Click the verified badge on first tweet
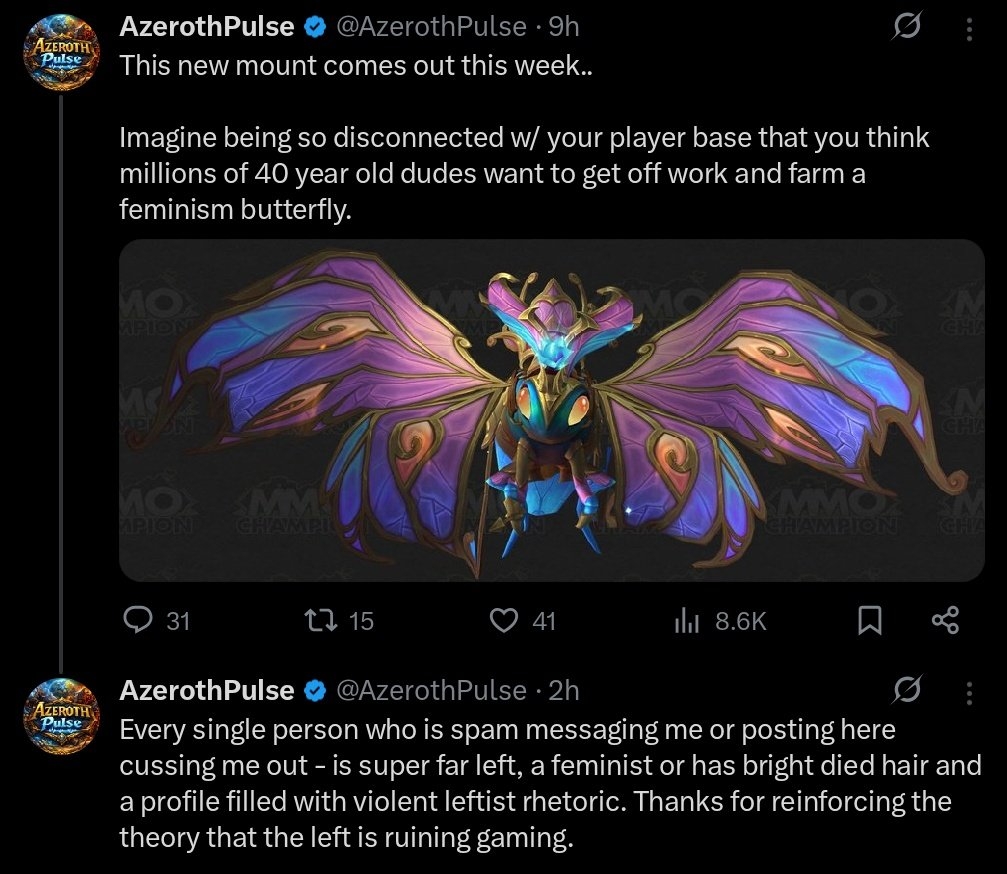Screen dimensions: 1007x874 click(x=314, y=28)
